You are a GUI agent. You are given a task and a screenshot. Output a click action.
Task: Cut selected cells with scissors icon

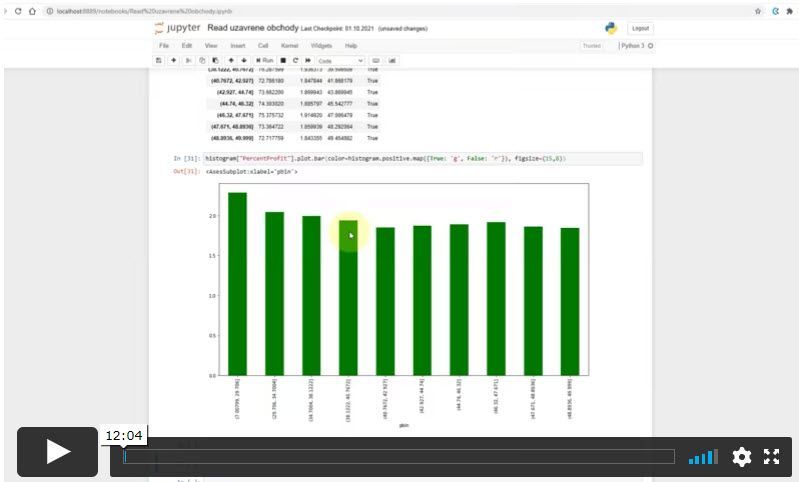tap(189, 61)
